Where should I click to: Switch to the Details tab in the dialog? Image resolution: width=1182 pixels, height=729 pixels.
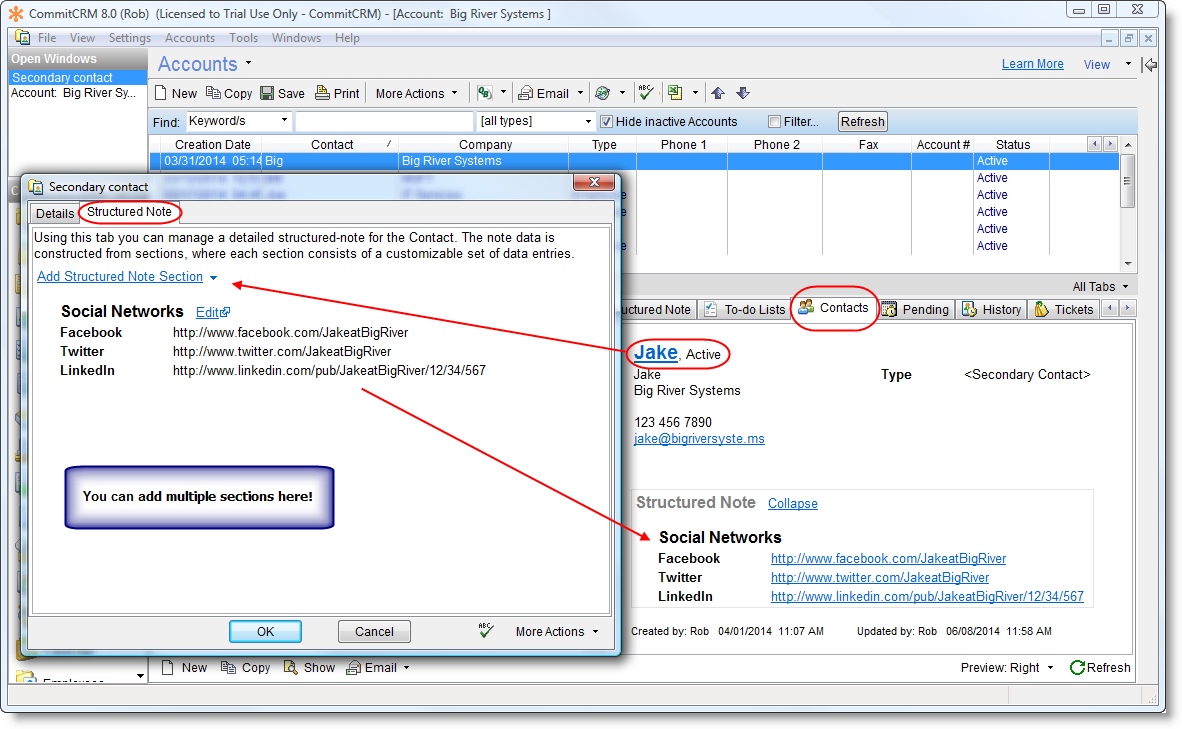click(55, 213)
